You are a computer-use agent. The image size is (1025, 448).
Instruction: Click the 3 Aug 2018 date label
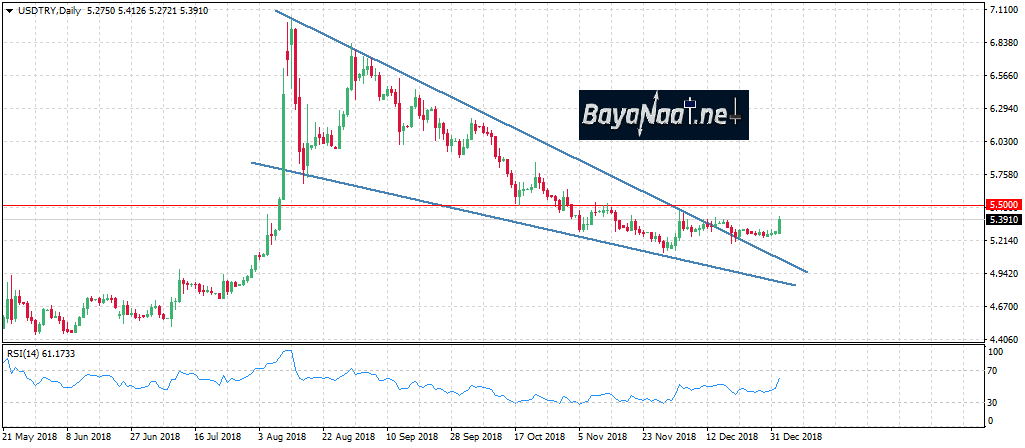click(284, 437)
